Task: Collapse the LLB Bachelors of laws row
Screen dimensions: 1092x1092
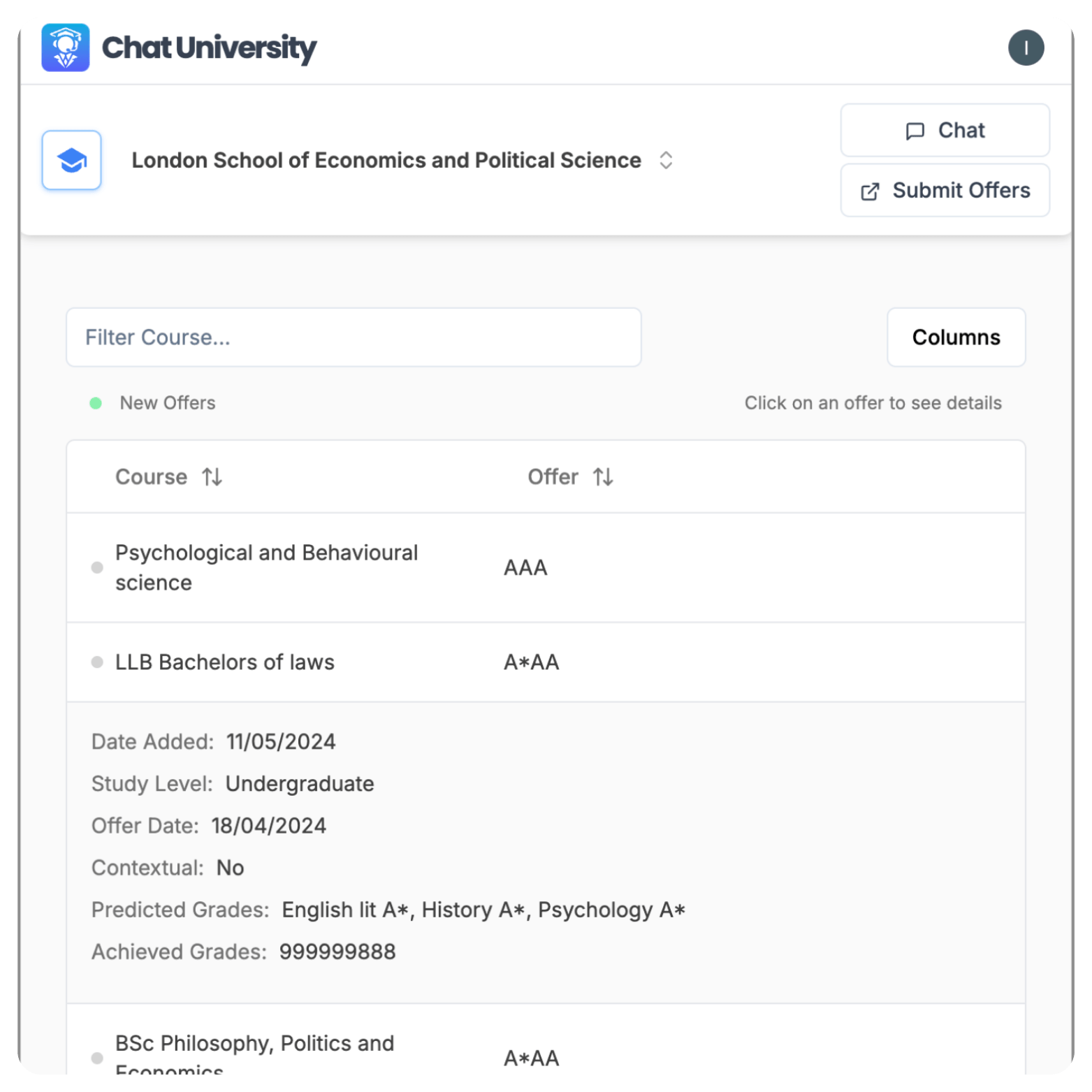Action: (546, 662)
